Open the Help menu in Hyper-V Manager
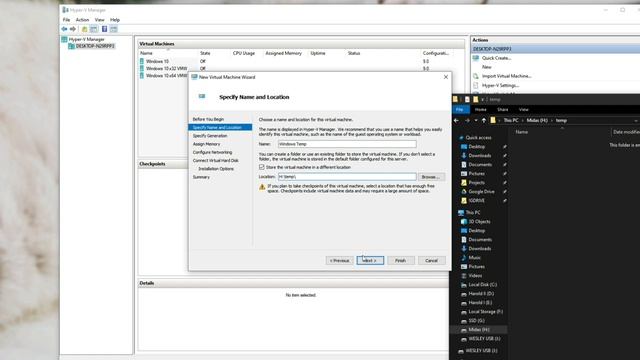 [115, 20]
